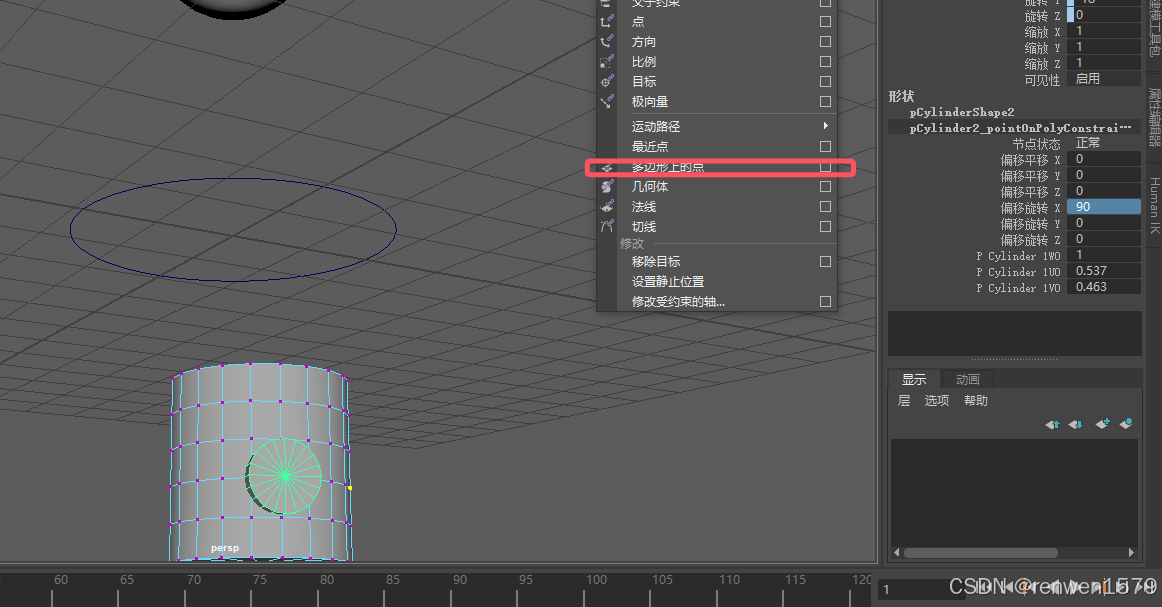The height and width of the screenshot is (607, 1162).
Task: Click the Scale constraint icon beside 比例
Action: (607, 62)
